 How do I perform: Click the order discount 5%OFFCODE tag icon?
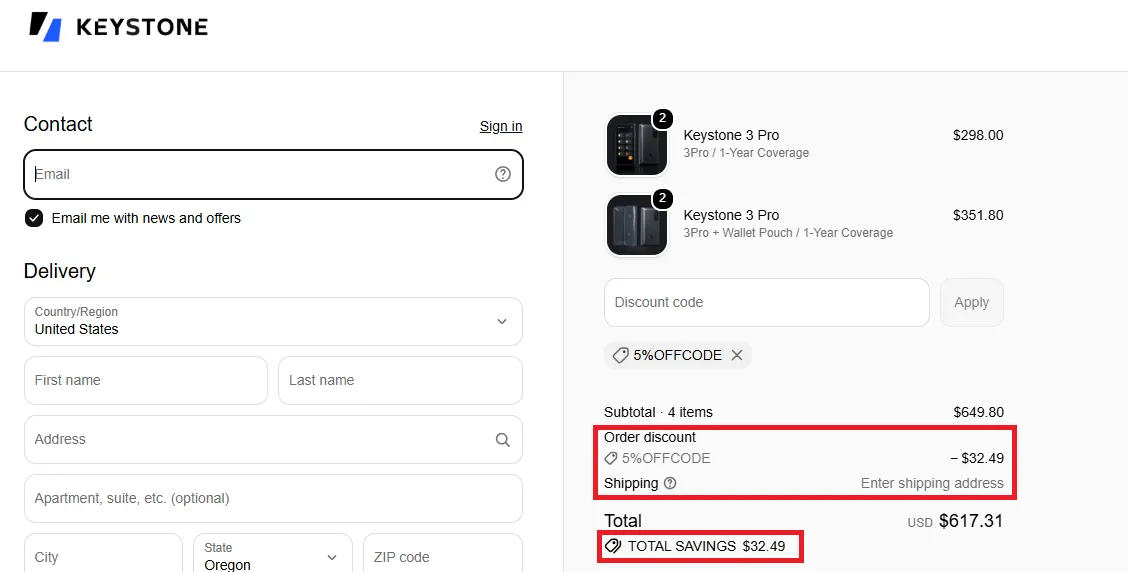coord(611,458)
